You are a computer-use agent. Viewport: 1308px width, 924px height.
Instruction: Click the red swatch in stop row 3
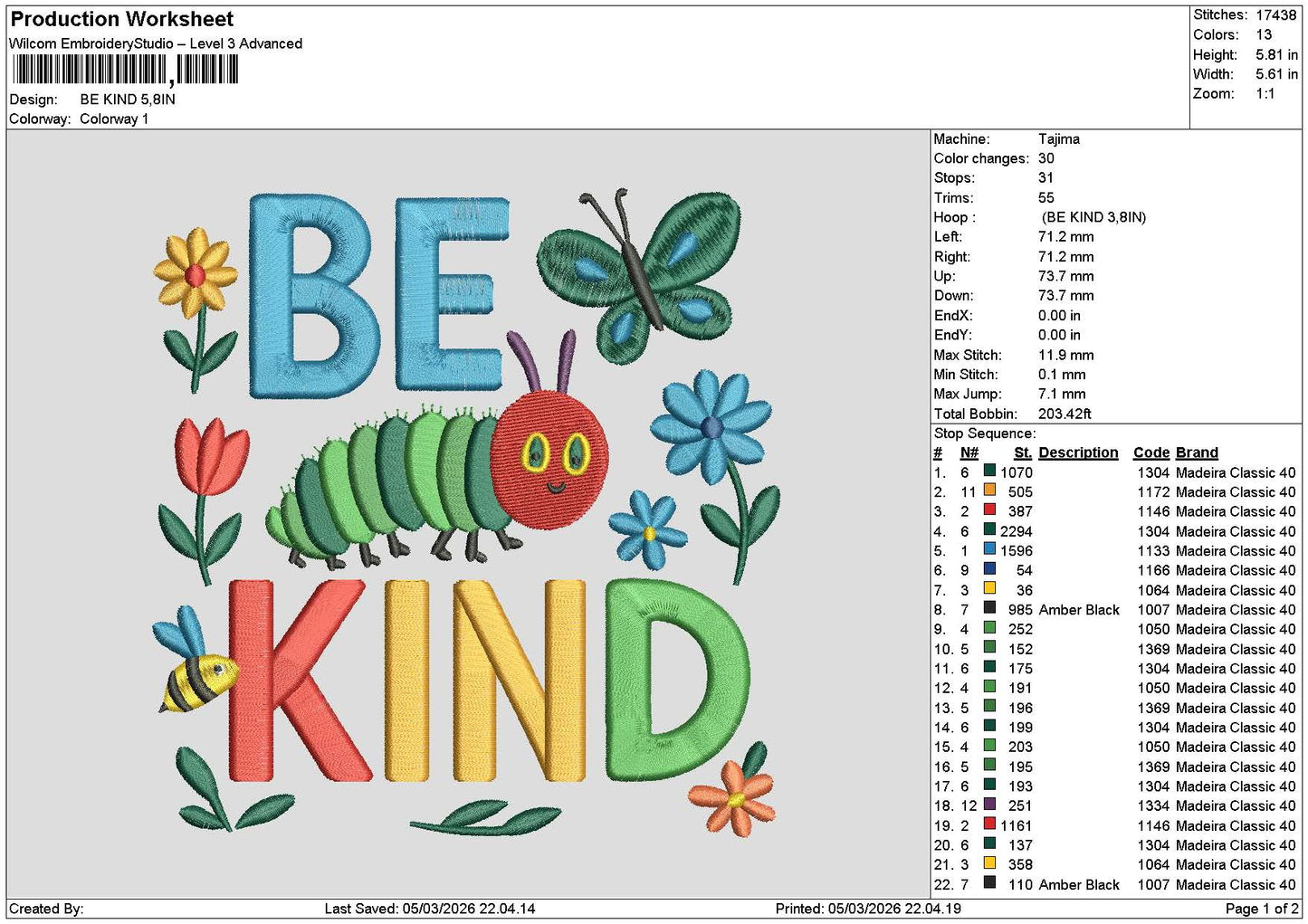tap(990, 510)
